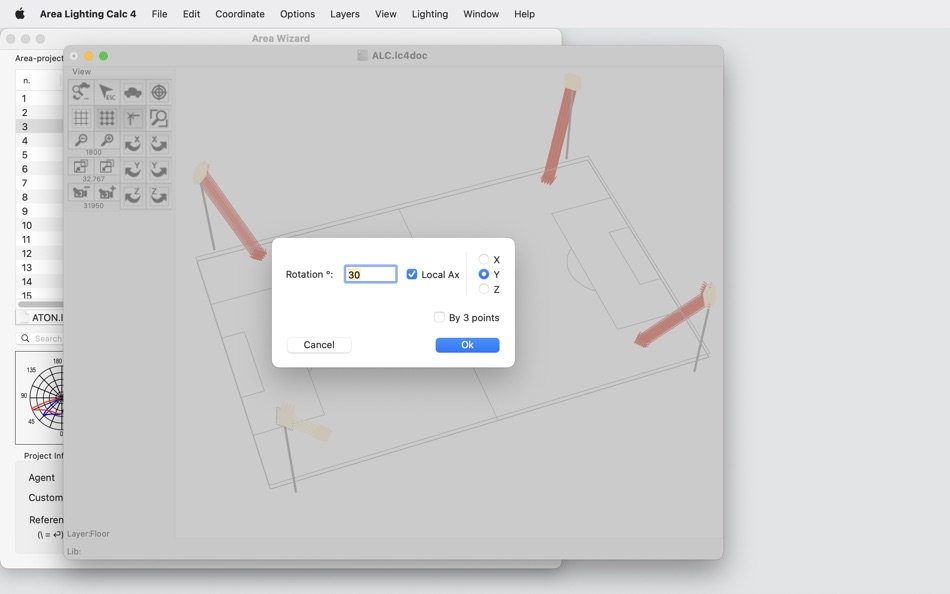Screen dimensions: 950x594
Task: Click rotate X clockwise icon
Action: (x=159, y=144)
